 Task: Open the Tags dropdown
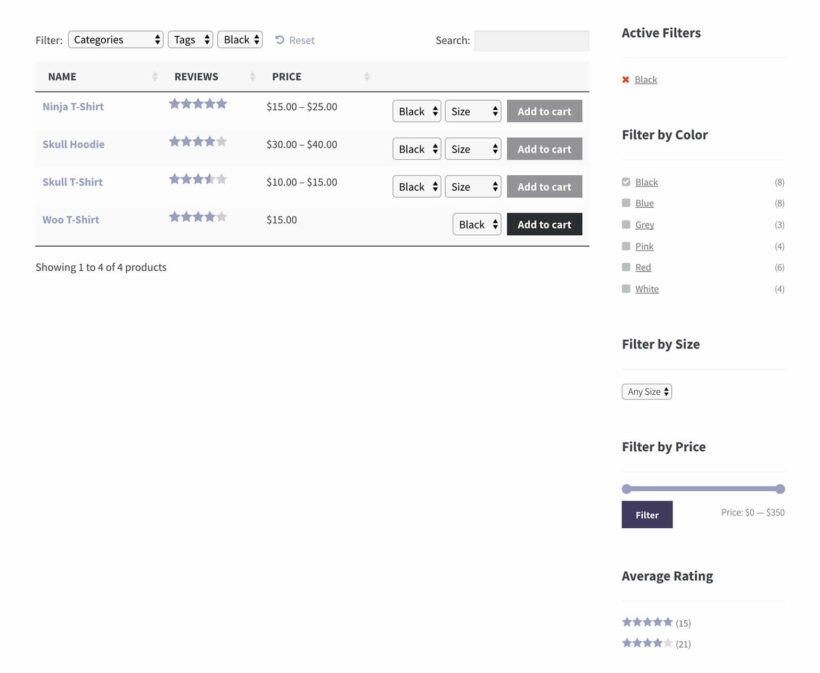190,39
